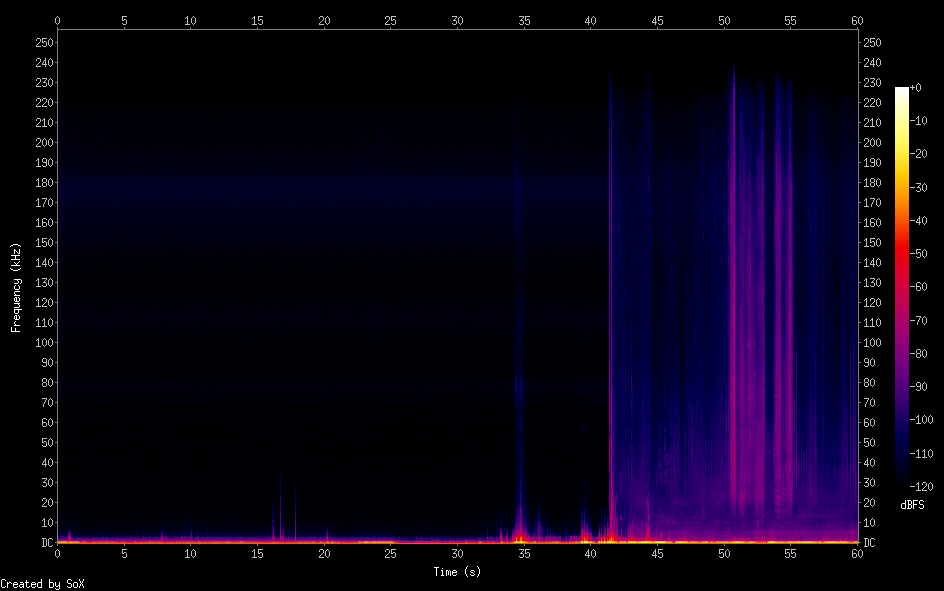Click the 250 label on the left frequency axis
Viewport: 944px width, 591px height.
42,42
